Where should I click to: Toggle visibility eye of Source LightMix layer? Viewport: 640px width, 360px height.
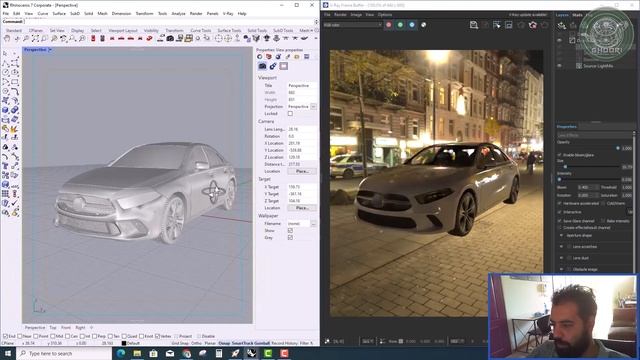560,66
